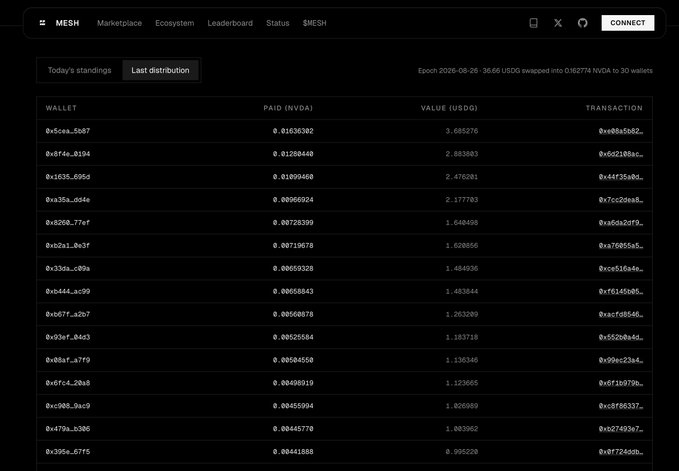Open transaction link 0xb27493e7…

(x=621, y=429)
